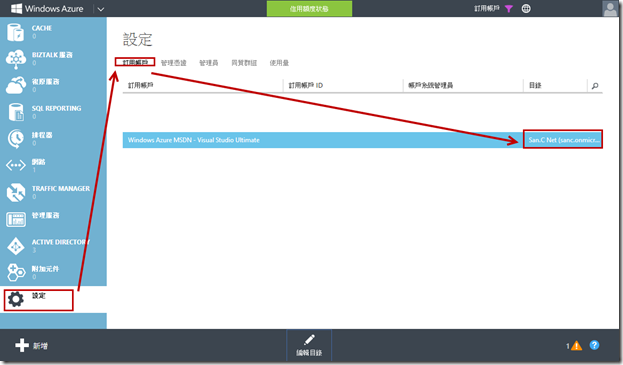The height and width of the screenshot is (365, 623).
Task: Open 網路 (Networks) in the sidebar
Action: [x=53, y=166]
